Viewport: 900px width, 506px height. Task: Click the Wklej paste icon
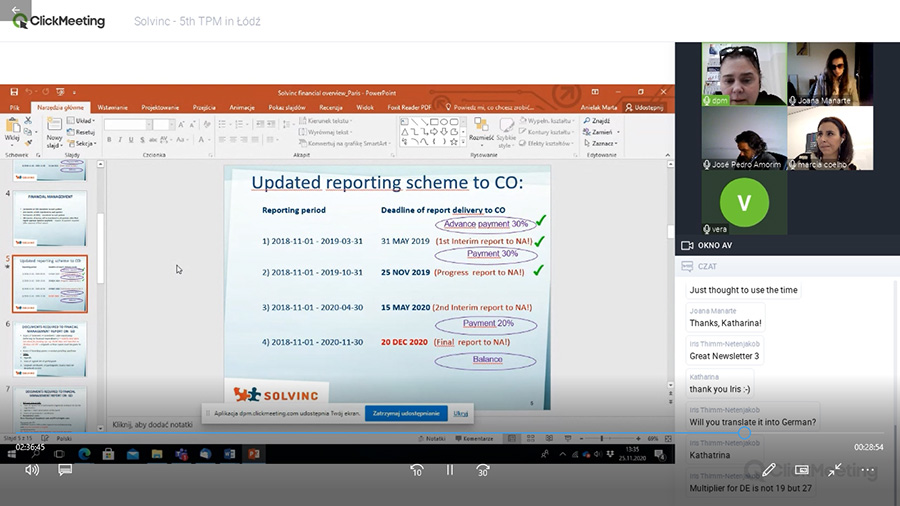(x=12, y=130)
